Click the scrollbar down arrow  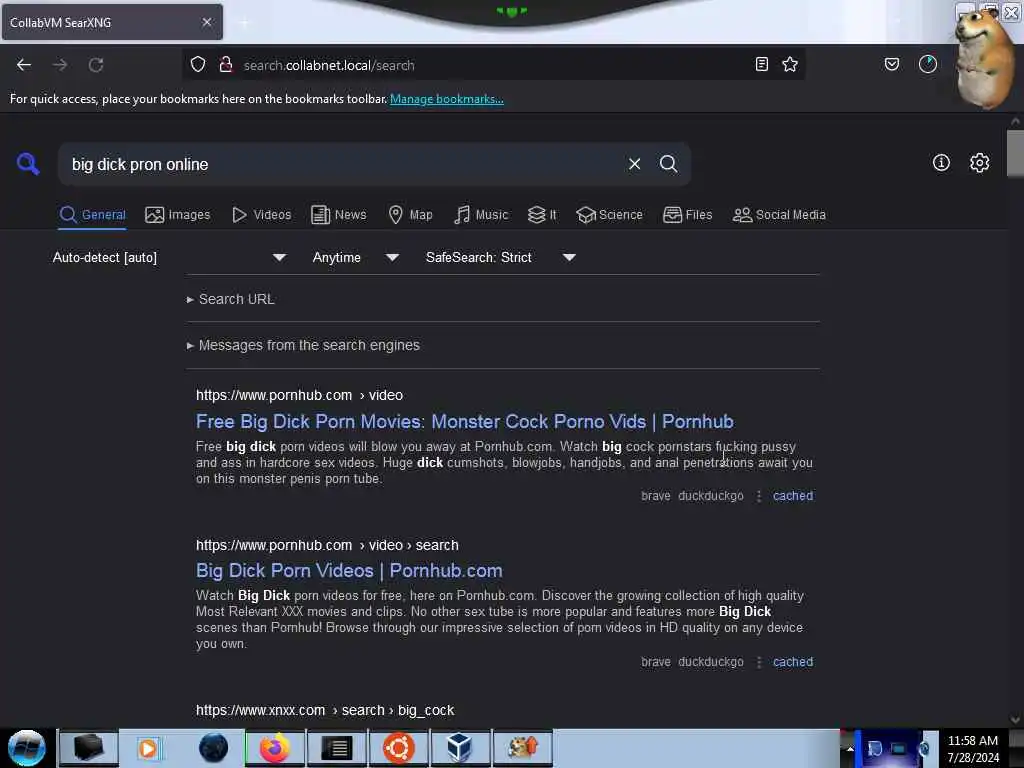1016,720
